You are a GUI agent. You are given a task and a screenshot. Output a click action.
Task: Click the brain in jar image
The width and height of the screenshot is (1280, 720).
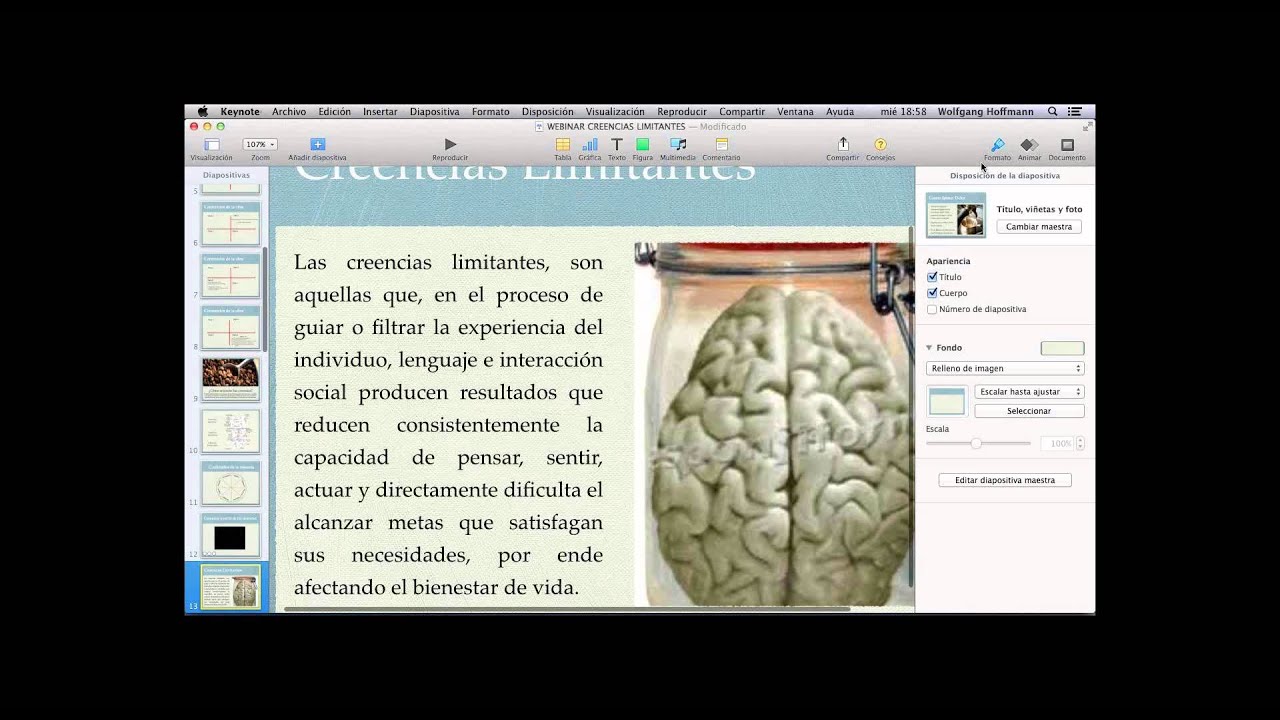point(775,425)
